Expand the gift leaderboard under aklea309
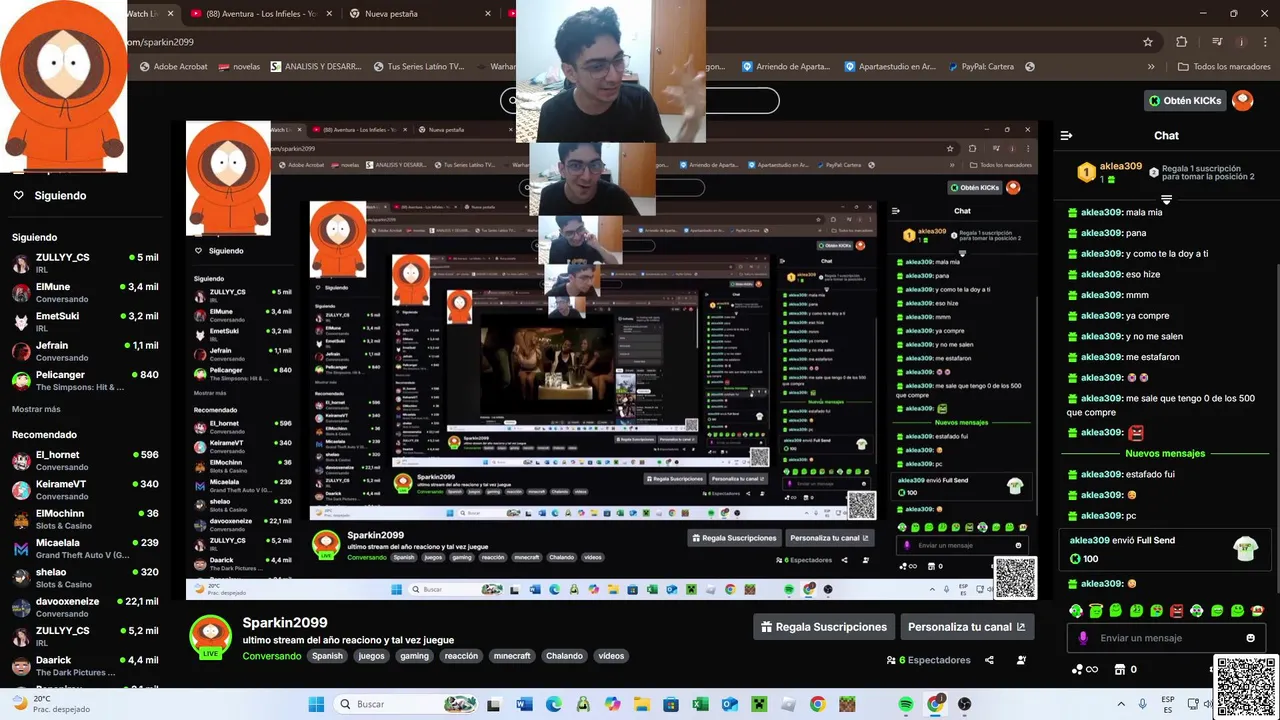Image resolution: width=1280 pixels, height=720 pixels. pos(1166,199)
